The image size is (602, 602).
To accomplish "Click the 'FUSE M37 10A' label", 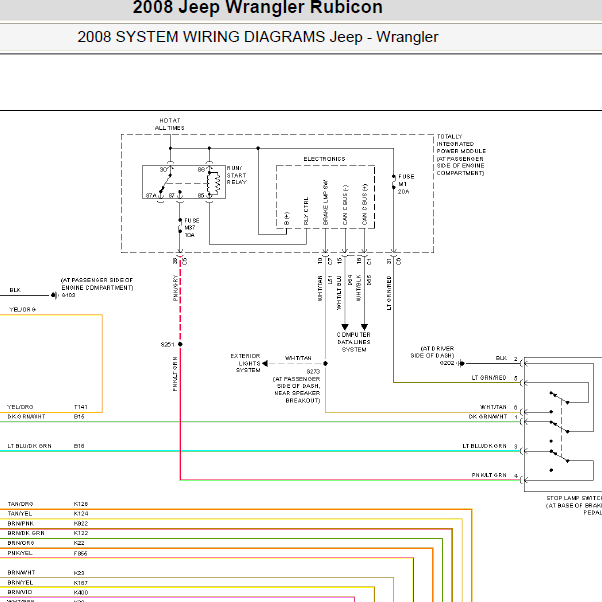I will (x=192, y=228).
